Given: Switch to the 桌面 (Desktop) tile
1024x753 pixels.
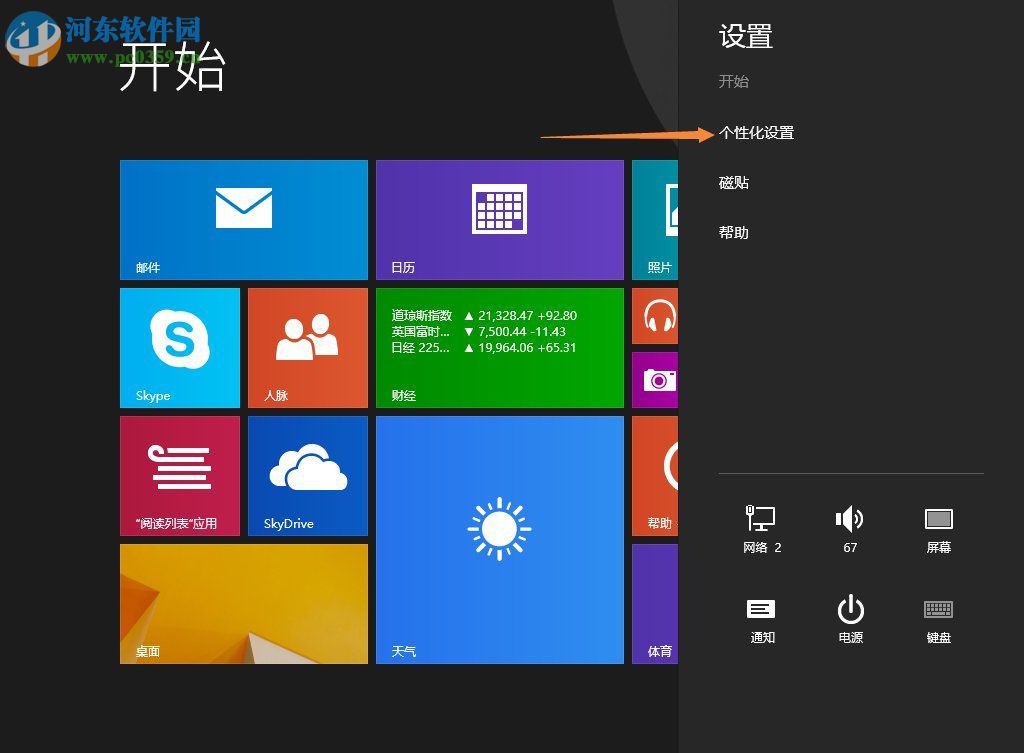Looking at the screenshot, I should coord(243,602).
